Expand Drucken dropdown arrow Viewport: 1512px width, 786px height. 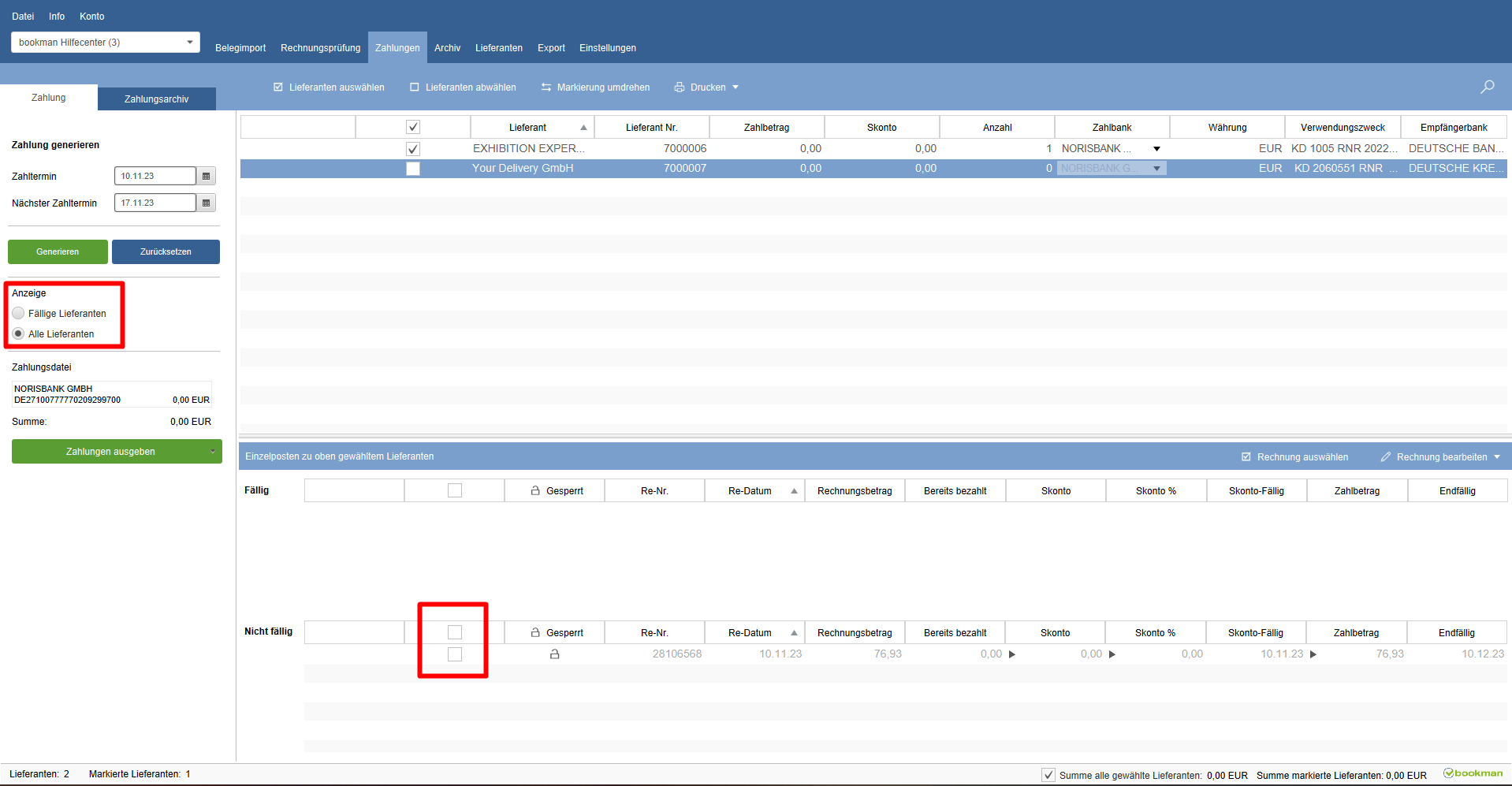click(x=736, y=87)
